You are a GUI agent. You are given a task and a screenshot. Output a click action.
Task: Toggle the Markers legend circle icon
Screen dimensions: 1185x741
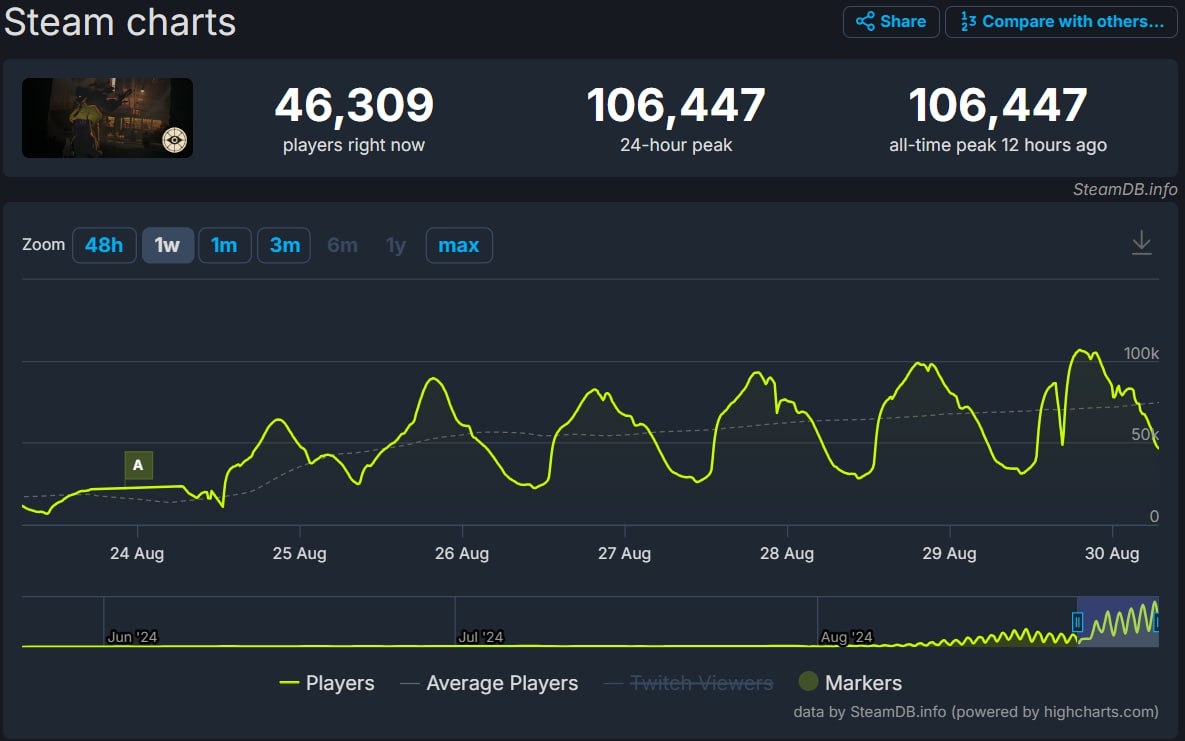point(809,682)
